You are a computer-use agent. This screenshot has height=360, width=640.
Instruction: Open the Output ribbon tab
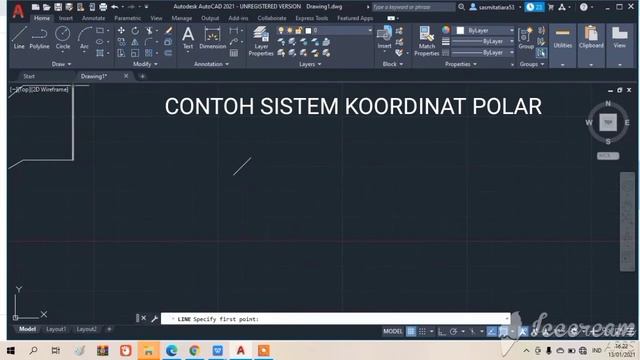click(210, 18)
